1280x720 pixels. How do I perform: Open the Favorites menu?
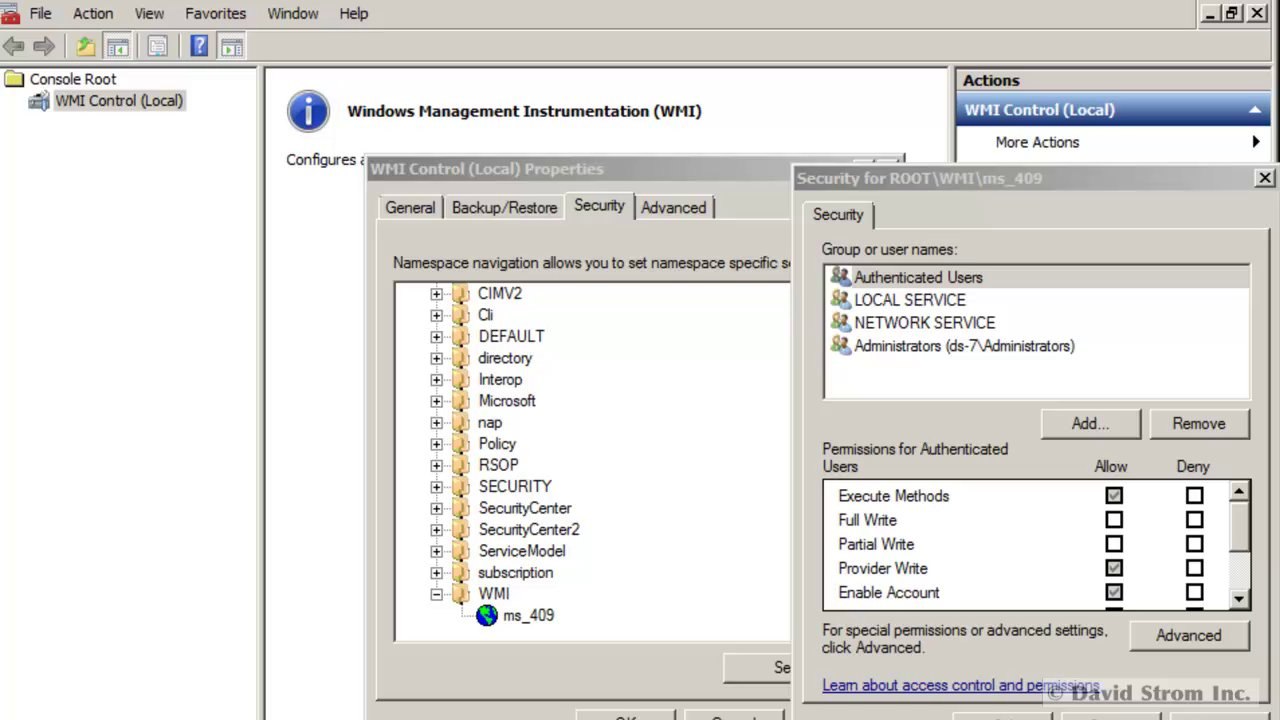(215, 13)
